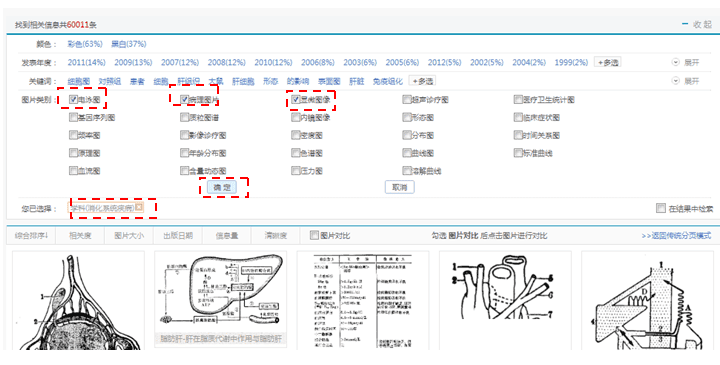Check the 临床症状图 checkbox
Screen dimensions: 720x365
[518, 117]
